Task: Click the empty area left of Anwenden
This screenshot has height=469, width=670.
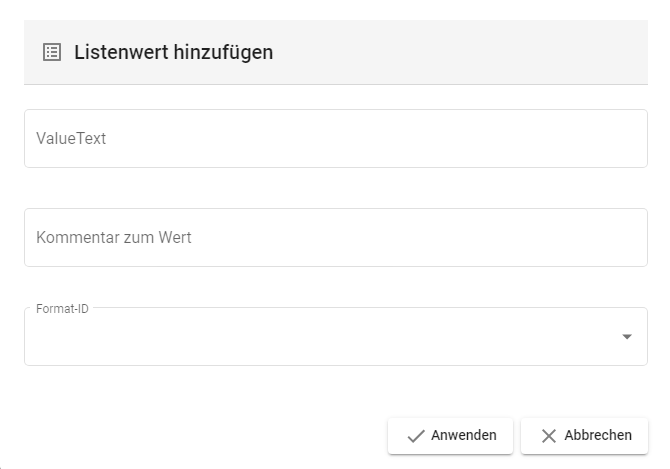Action: pos(200,436)
